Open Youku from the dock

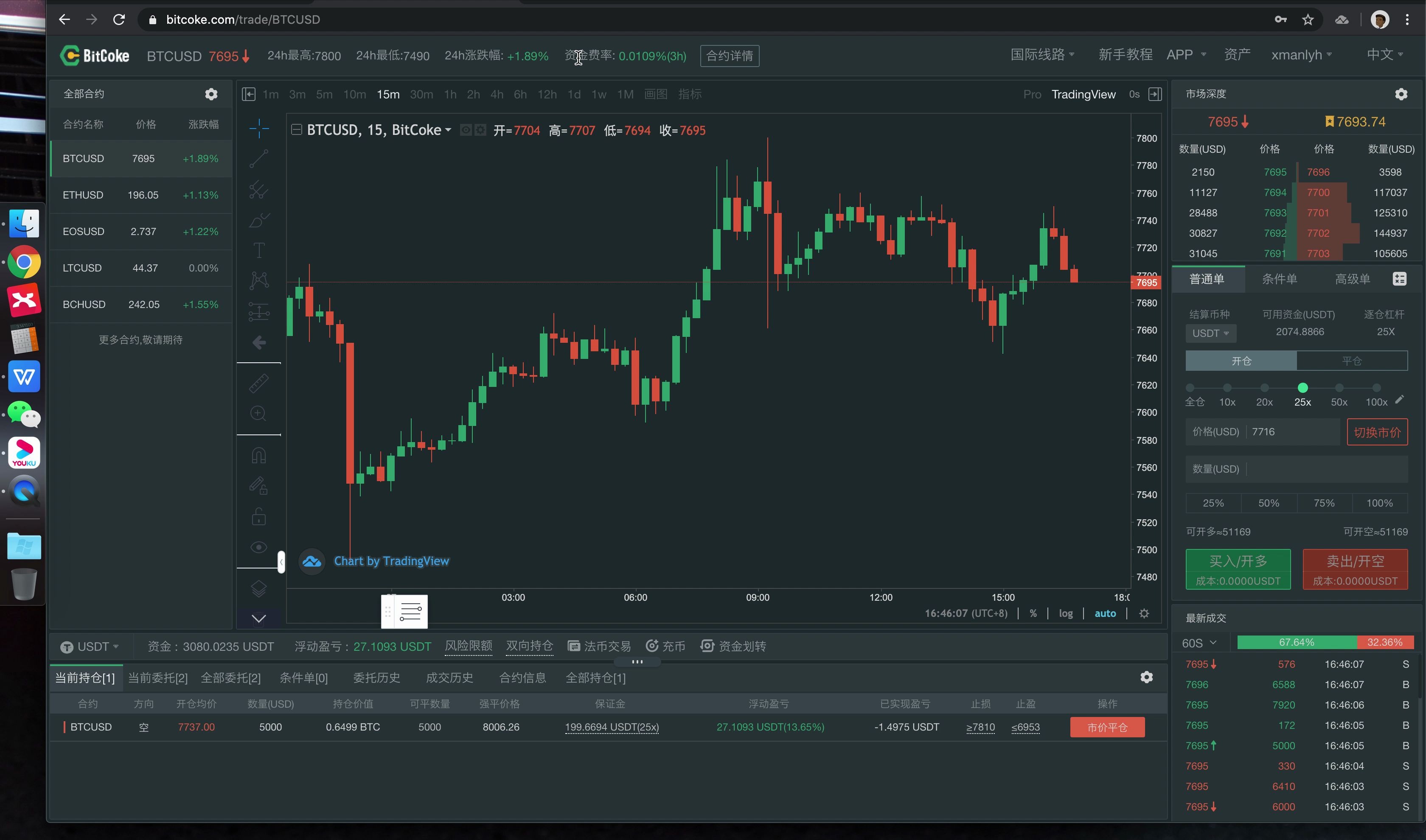pos(24,452)
